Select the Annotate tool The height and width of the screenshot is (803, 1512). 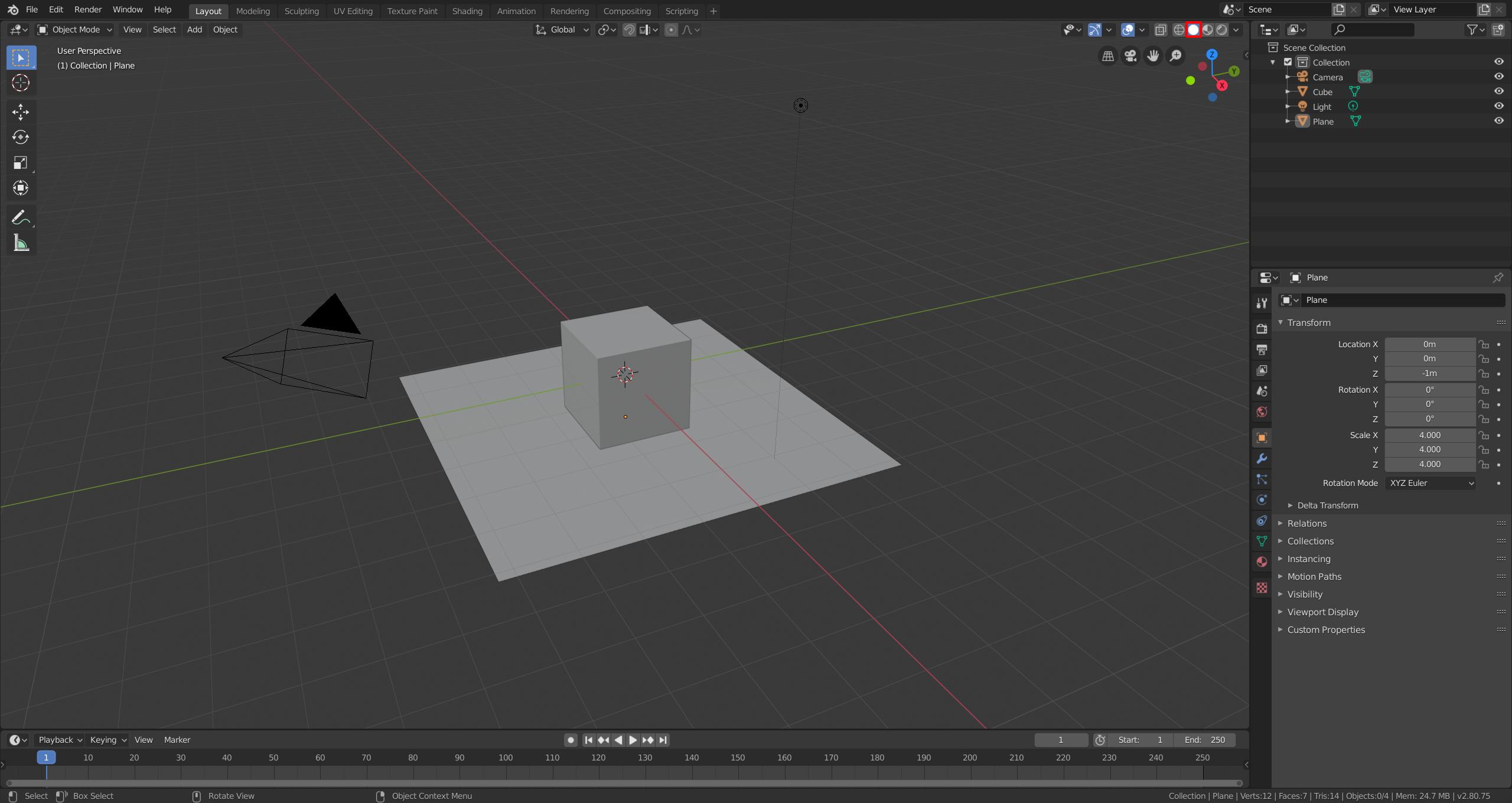[21, 218]
